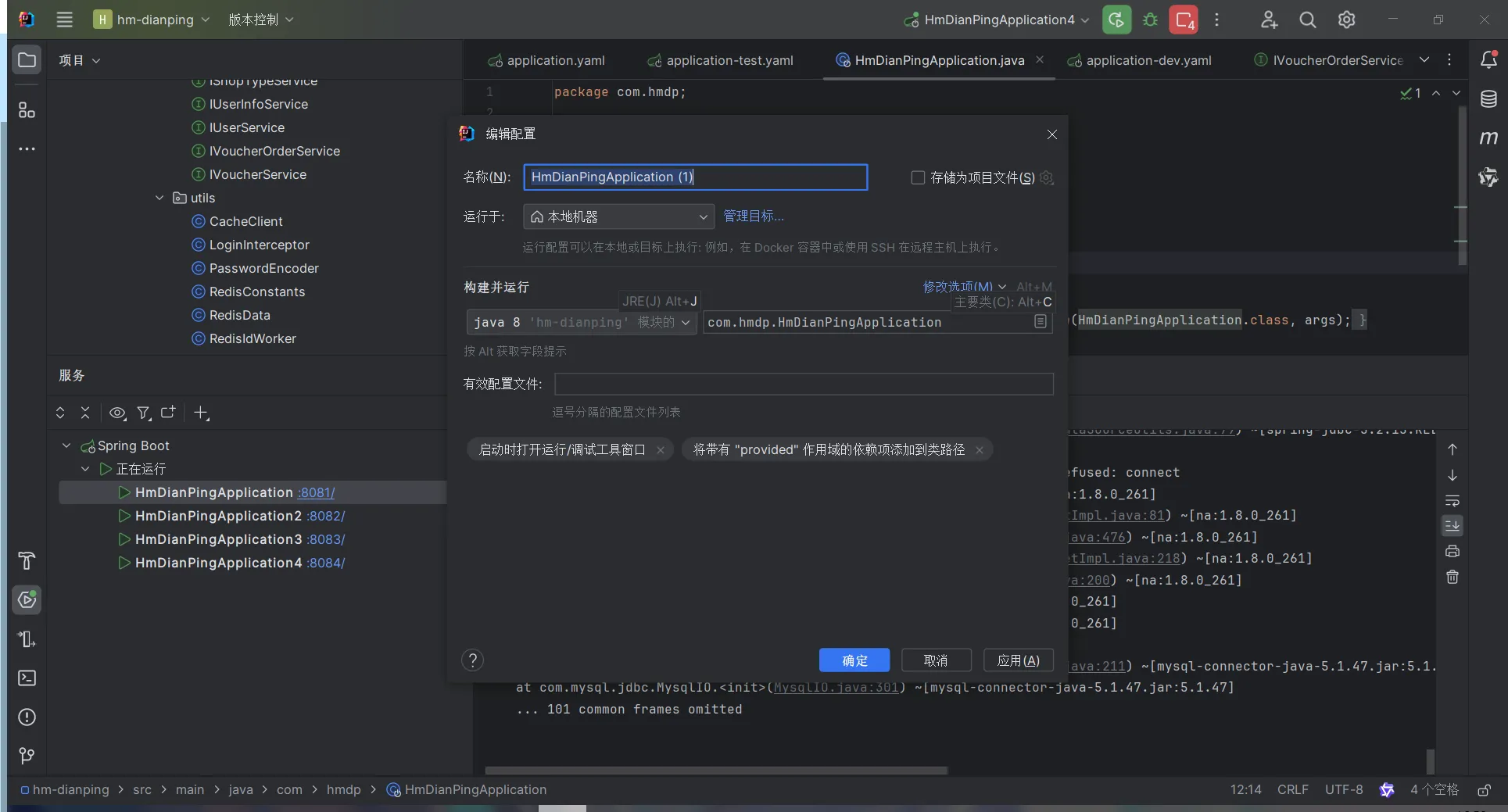The width and height of the screenshot is (1508, 812).
Task: Click the configuration name field
Action: tap(695, 177)
